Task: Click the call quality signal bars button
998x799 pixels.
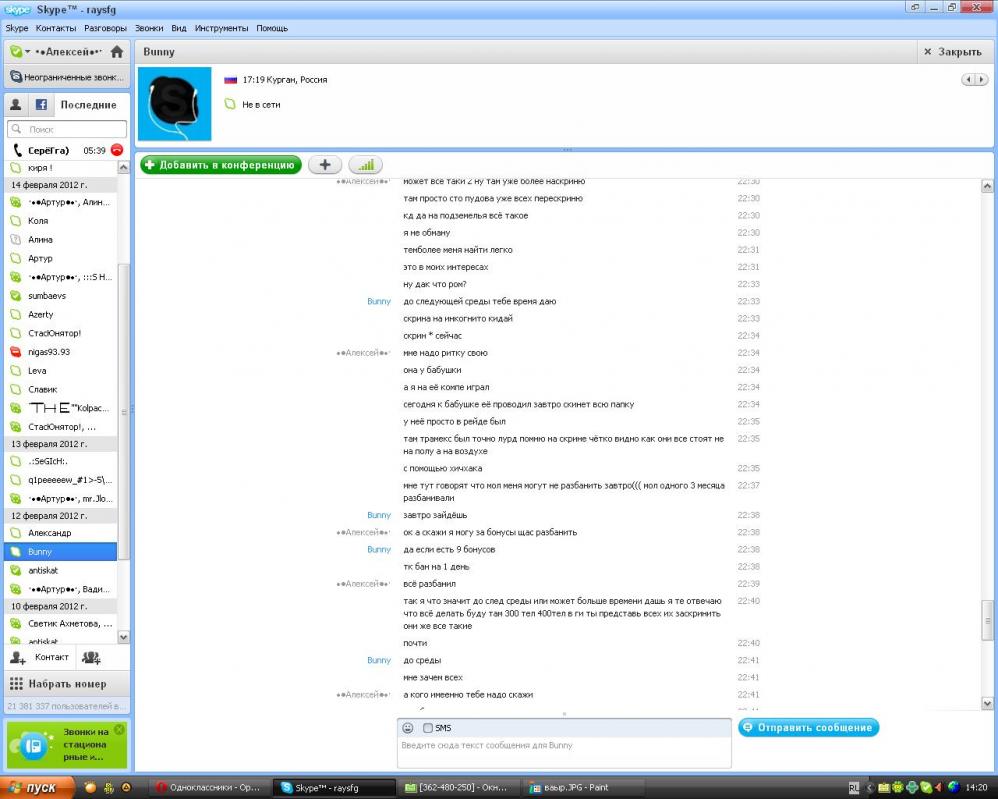Action: point(365,165)
